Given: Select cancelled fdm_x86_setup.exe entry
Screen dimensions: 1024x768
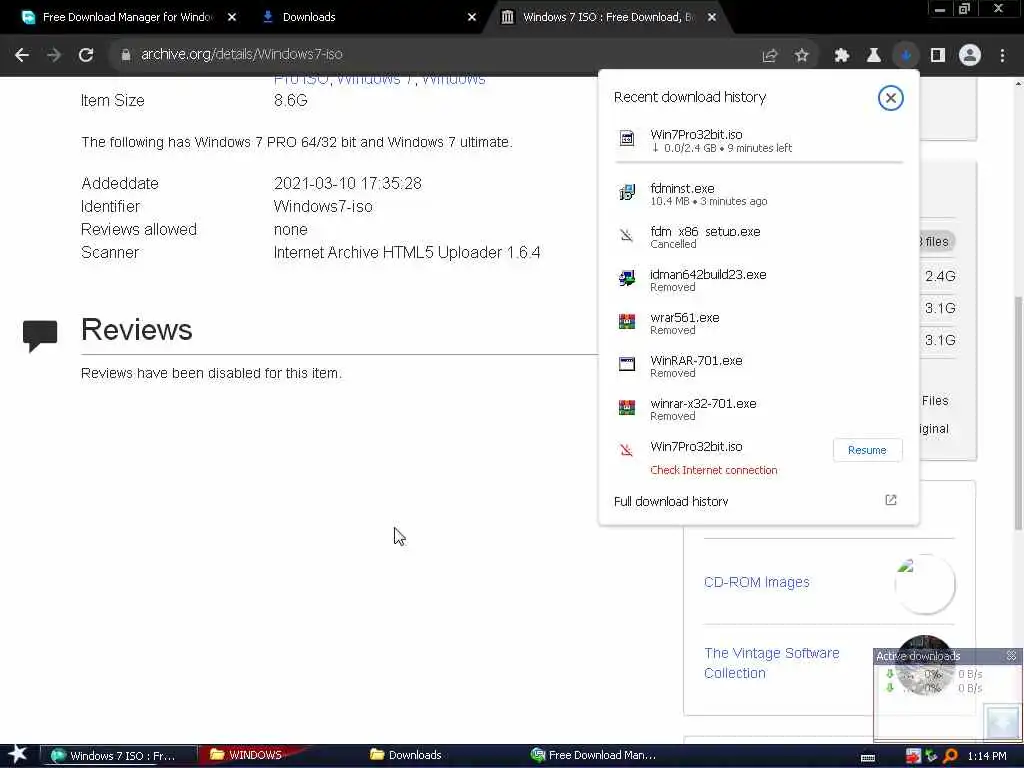Looking at the screenshot, I should [x=758, y=237].
